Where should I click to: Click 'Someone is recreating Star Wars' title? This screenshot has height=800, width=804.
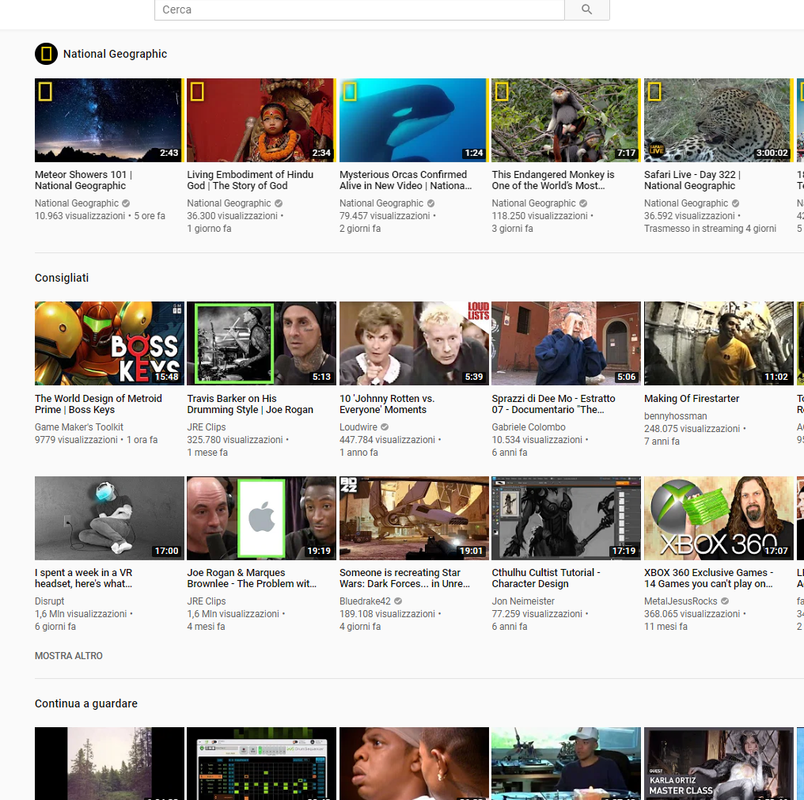point(405,578)
